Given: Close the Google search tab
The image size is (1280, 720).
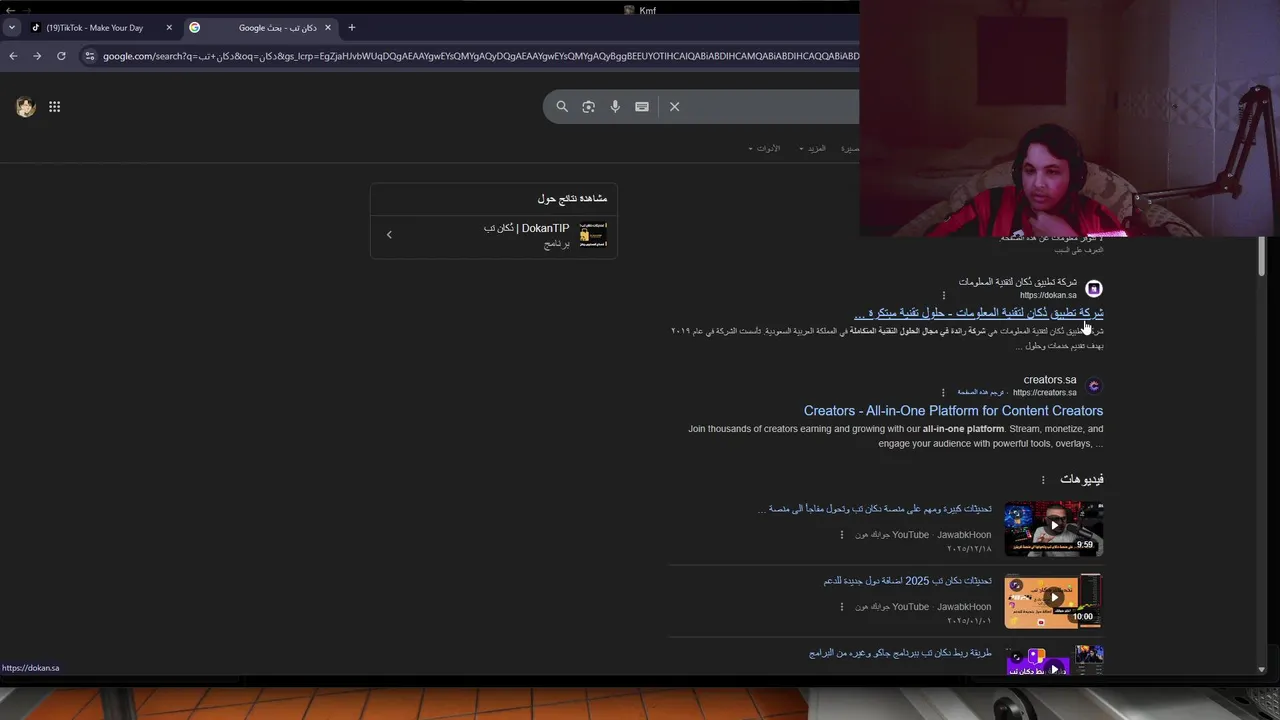Looking at the screenshot, I should point(327,28).
